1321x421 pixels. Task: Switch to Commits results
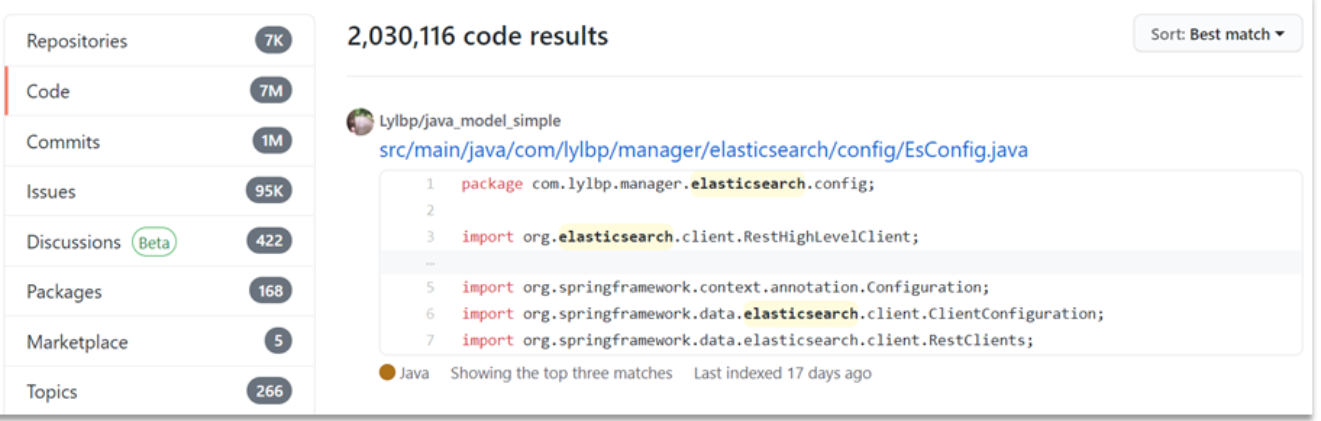(x=63, y=141)
